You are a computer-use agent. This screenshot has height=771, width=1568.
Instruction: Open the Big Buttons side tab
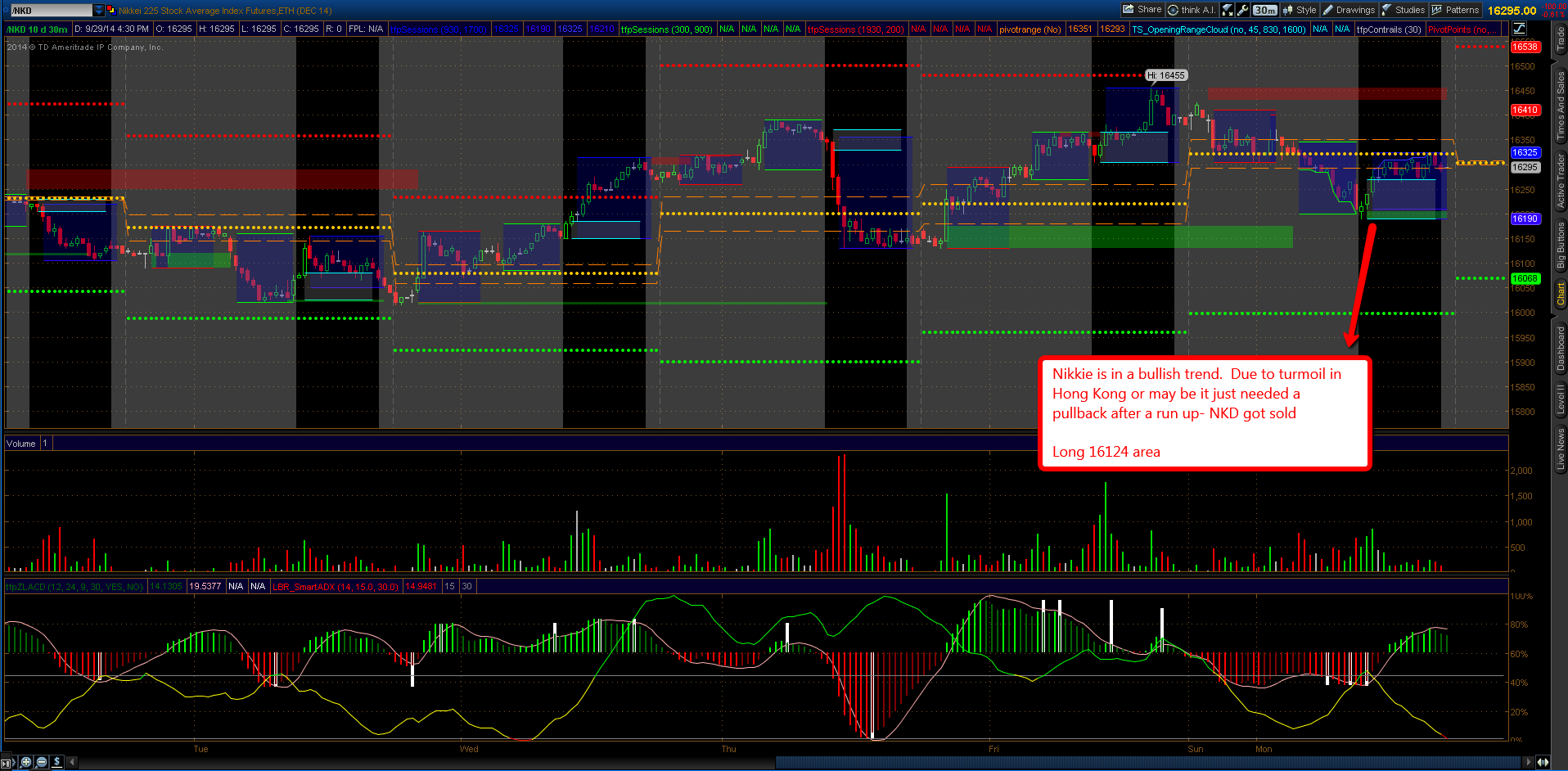pyautogui.click(x=1561, y=245)
